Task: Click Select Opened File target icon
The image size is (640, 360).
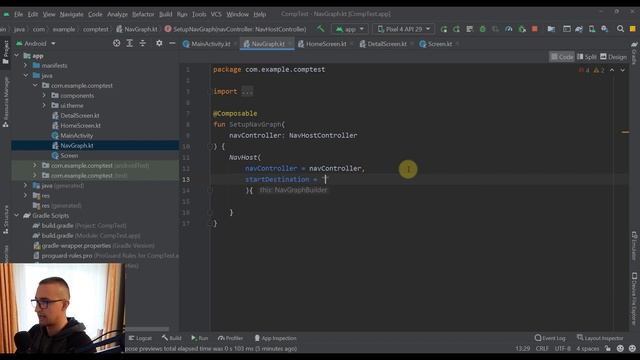Action: point(116,43)
